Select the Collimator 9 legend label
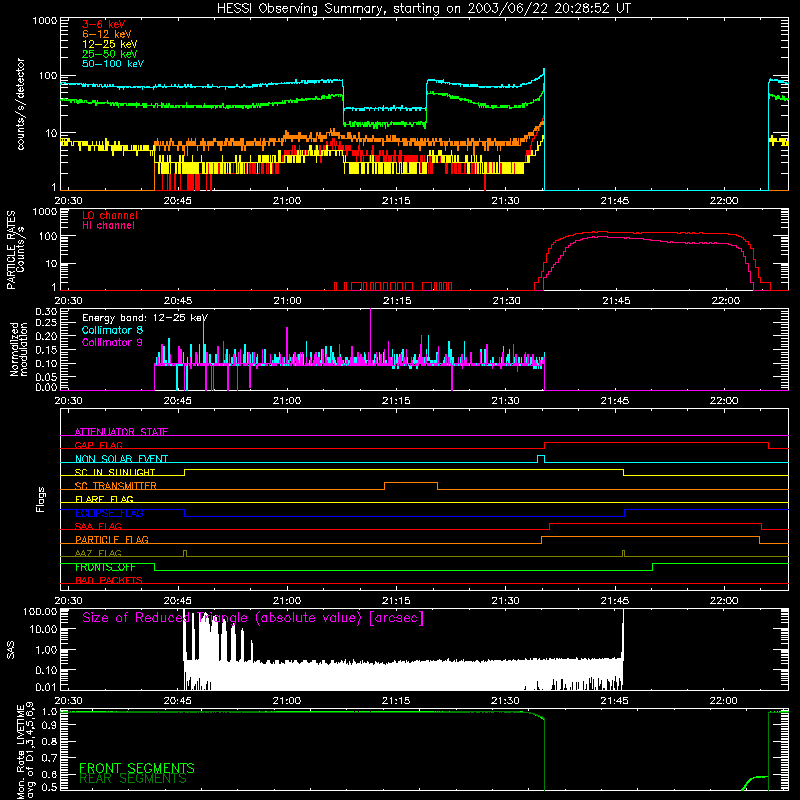 [112, 342]
